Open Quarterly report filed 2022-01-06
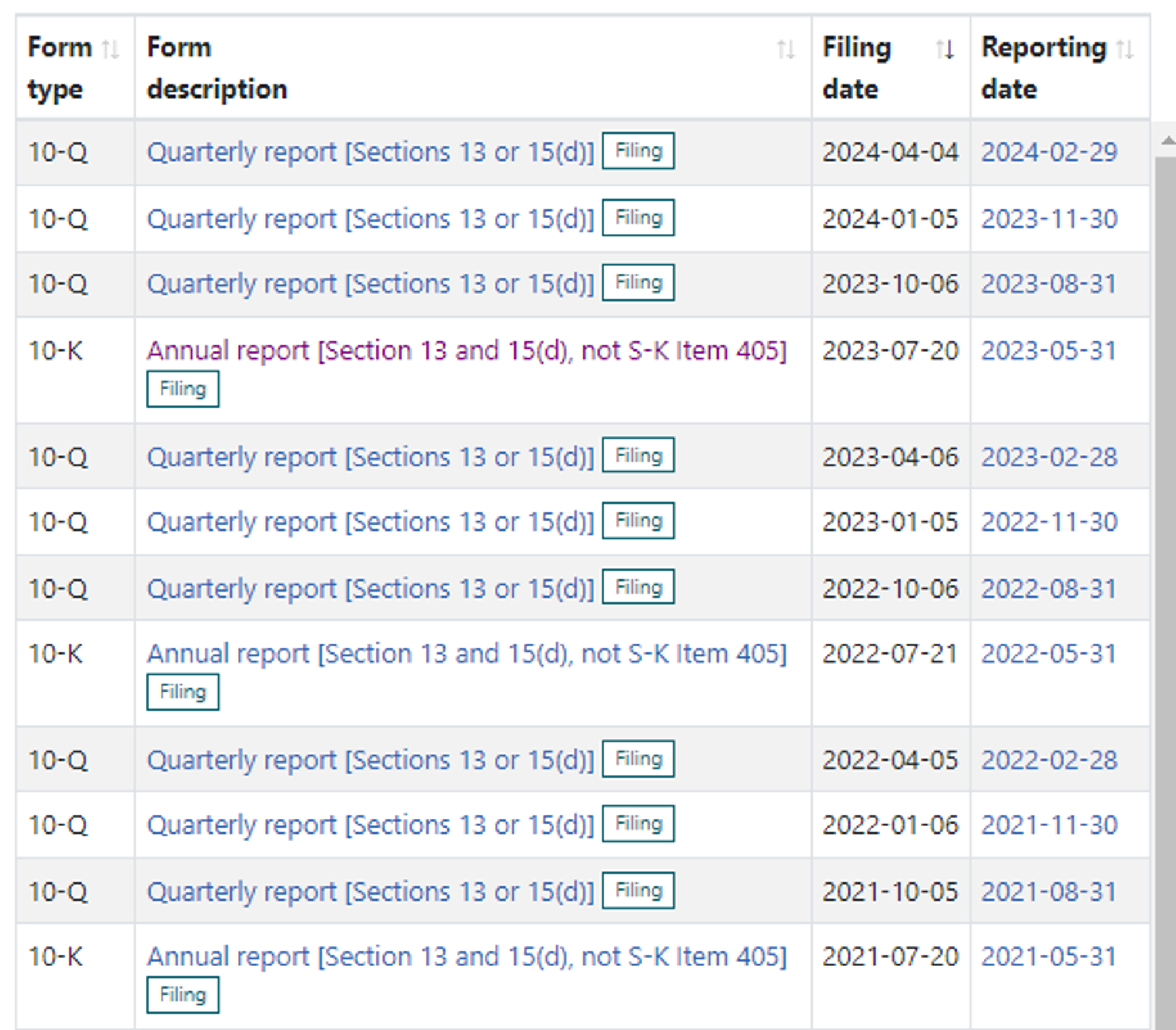 coord(370,825)
